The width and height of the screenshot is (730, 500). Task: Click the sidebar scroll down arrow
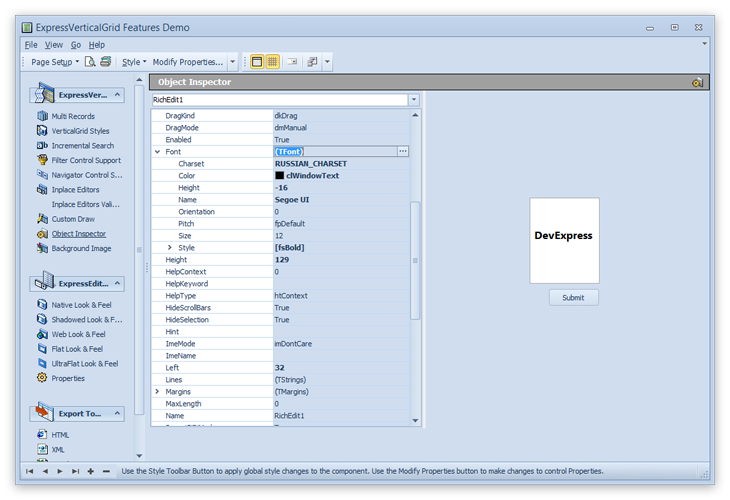click(139, 456)
